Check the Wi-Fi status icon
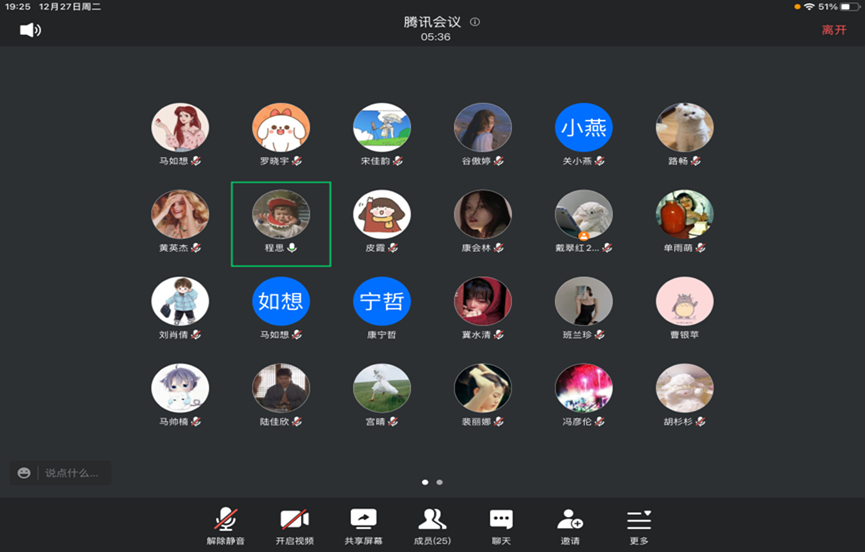The width and height of the screenshot is (865, 552). point(809,6)
